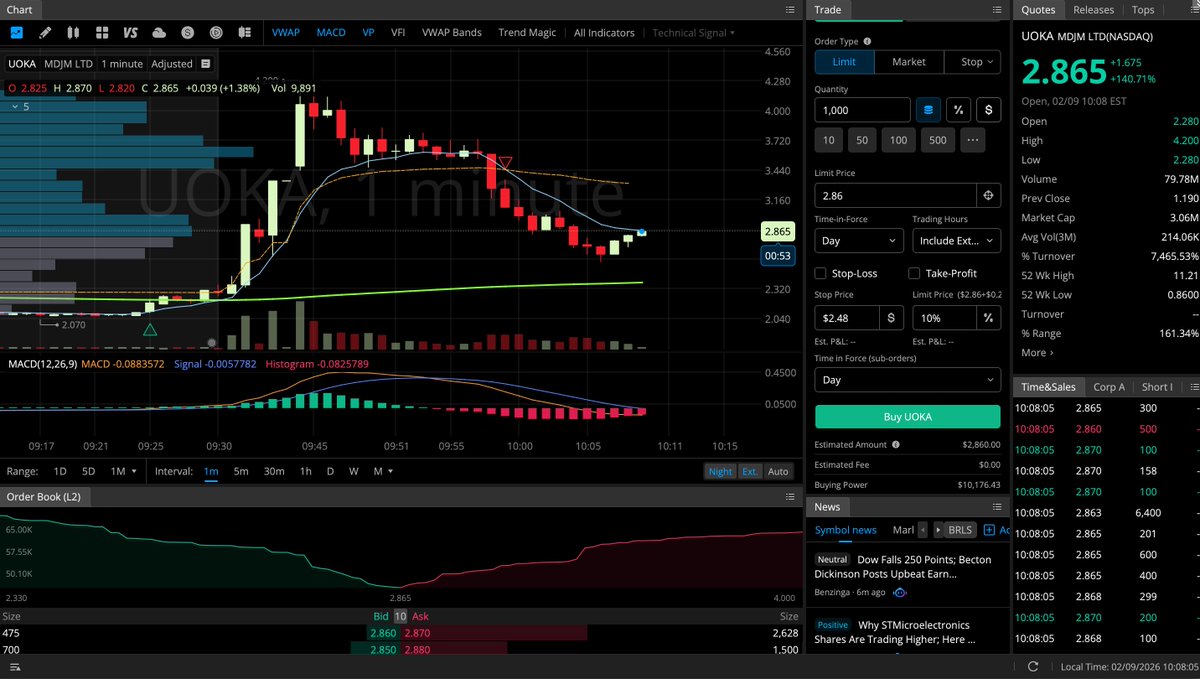Viewport: 1200px width, 679px height.
Task: Select the 5m interval
Action: tap(241, 471)
